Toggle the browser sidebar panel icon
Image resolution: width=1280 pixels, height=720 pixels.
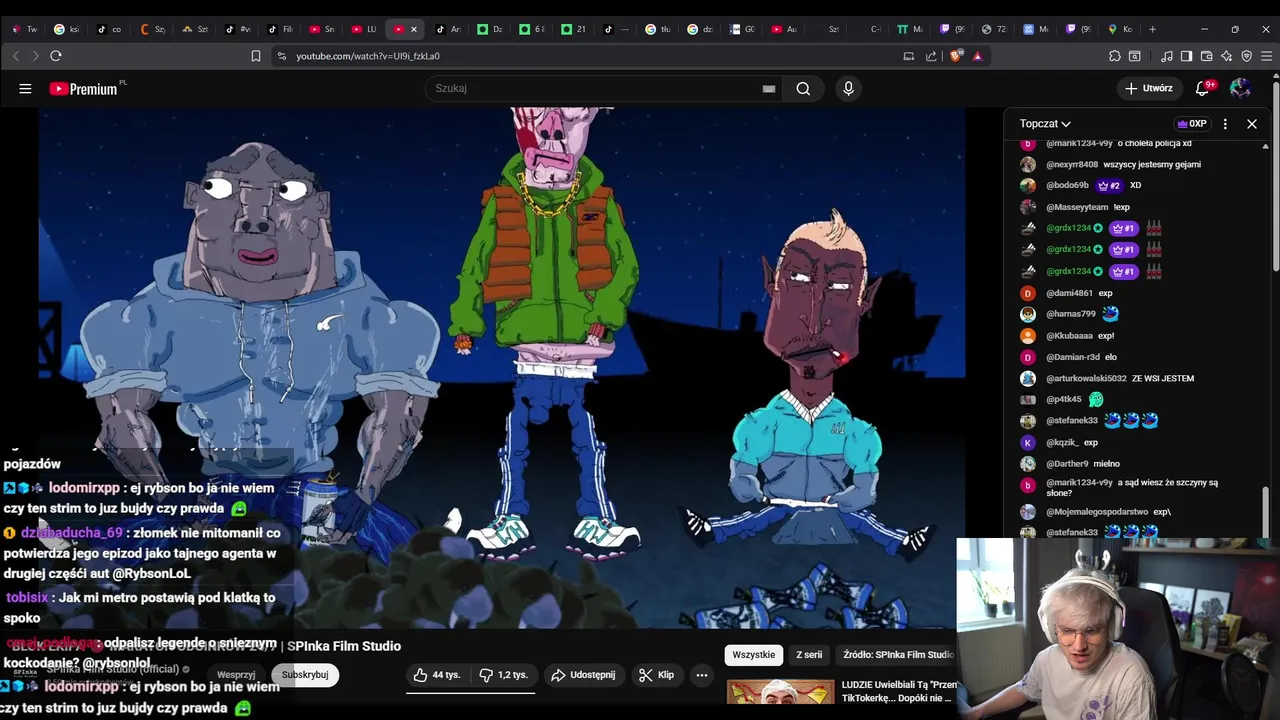1186,56
